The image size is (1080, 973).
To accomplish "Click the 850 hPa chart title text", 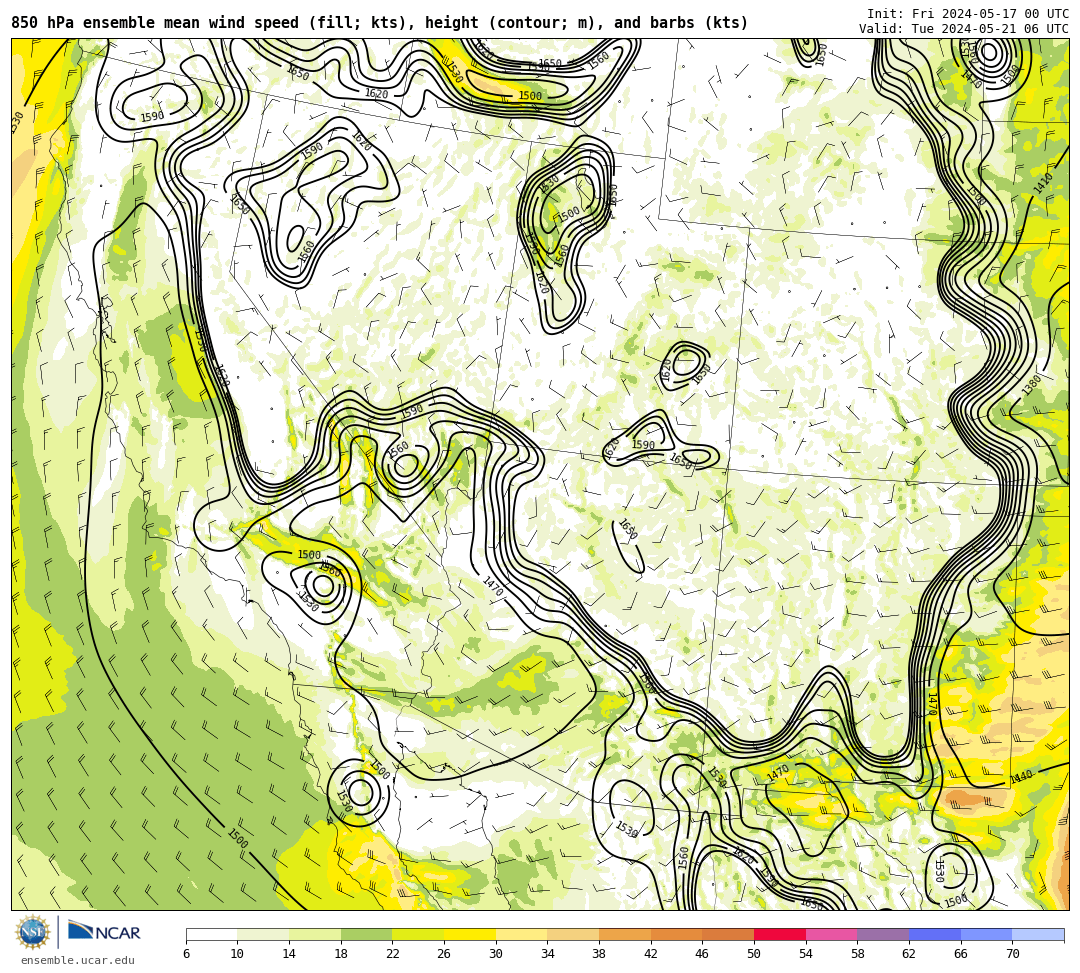I will tap(380, 23).
